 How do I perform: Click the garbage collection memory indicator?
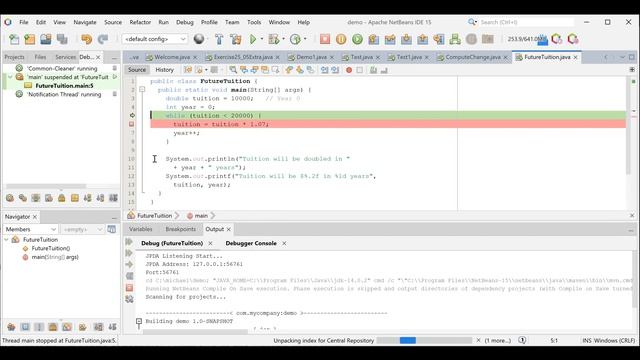[x=527, y=39]
